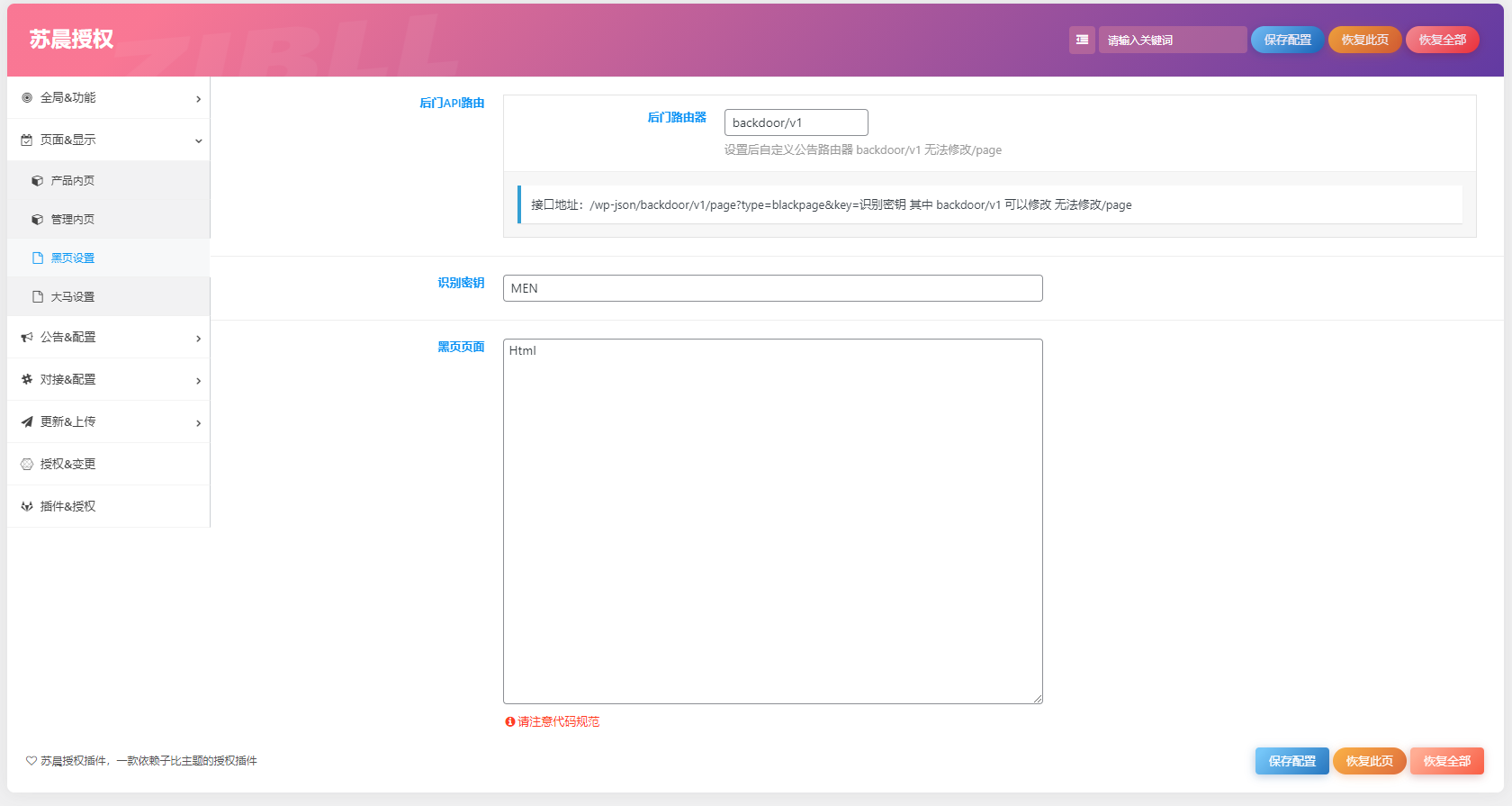Screen dimensions: 1512x806
Task: Click the 后门路由器 backdoor/v1 input
Action: 796,122
